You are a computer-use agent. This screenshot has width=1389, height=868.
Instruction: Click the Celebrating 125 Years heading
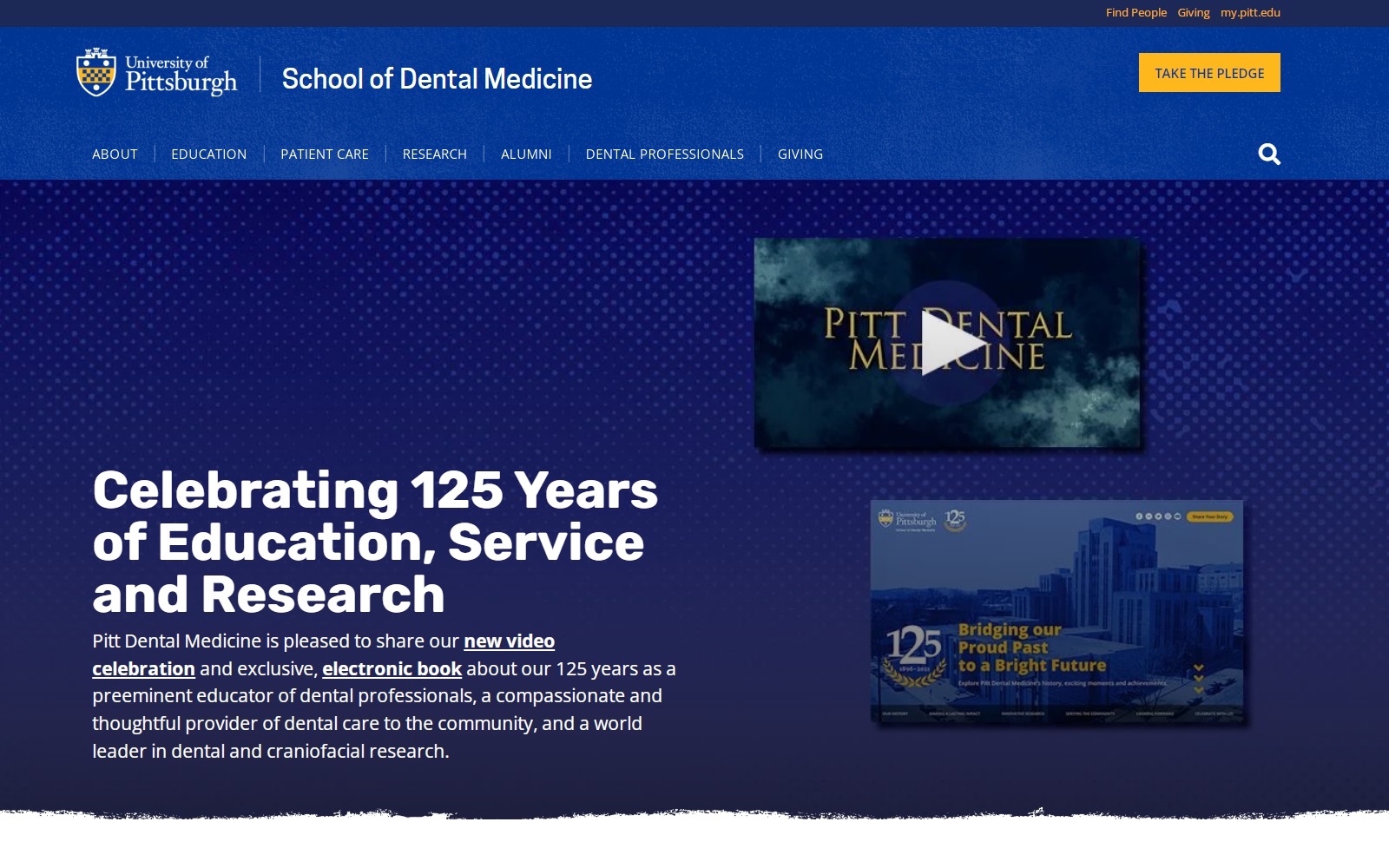pyautogui.click(x=375, y=542)
